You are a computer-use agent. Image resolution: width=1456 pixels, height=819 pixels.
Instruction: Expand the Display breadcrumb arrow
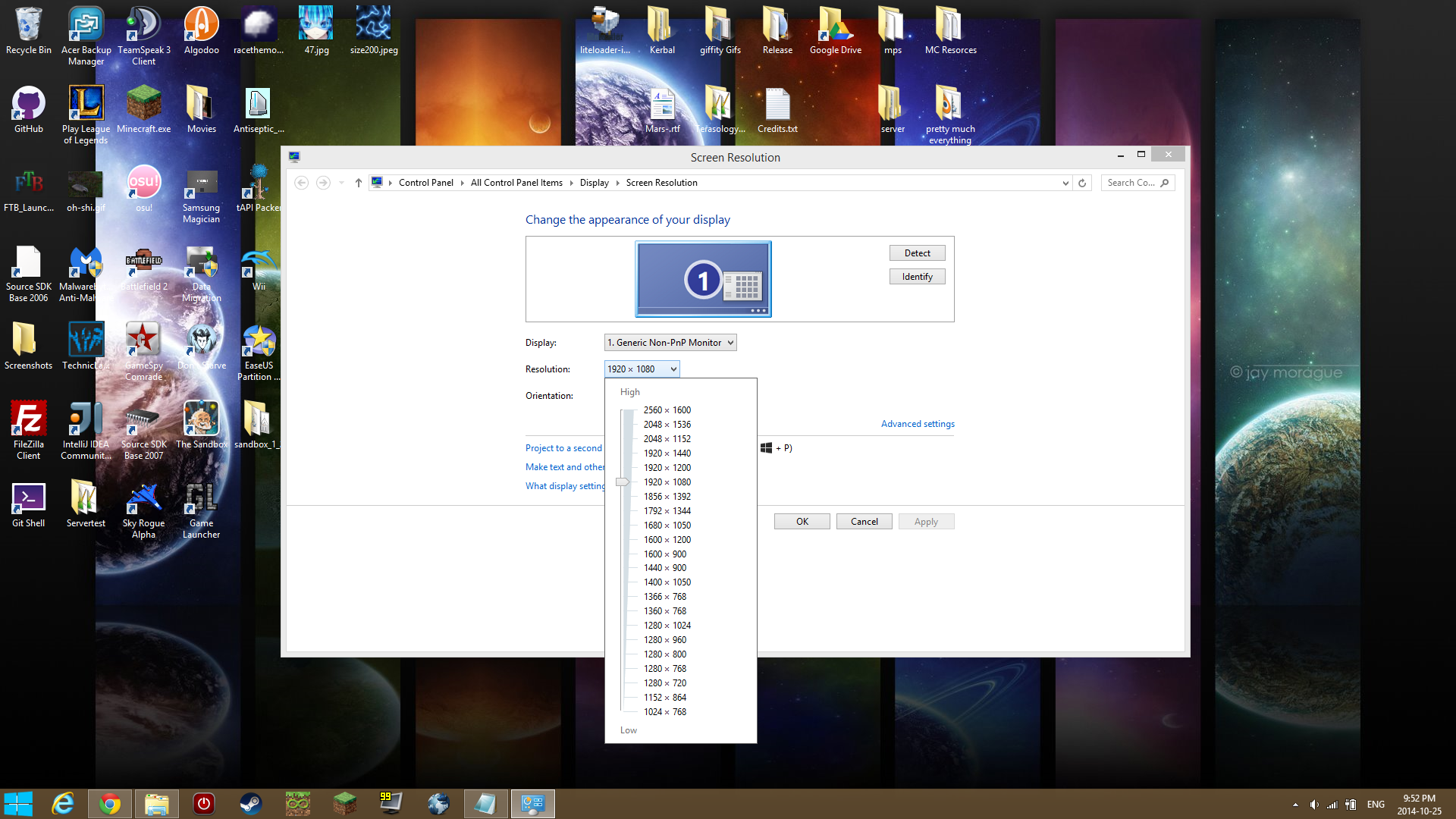click(617, 183)
